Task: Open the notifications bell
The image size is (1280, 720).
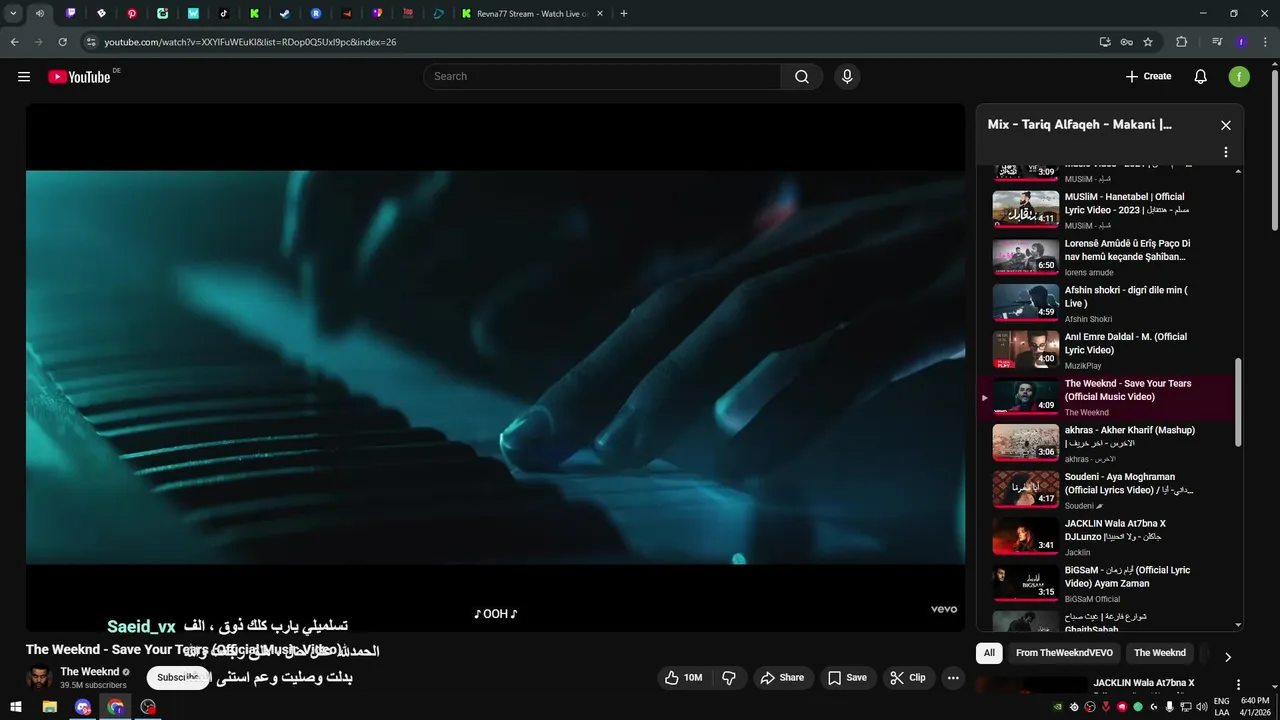Action: click(1201, 77)
